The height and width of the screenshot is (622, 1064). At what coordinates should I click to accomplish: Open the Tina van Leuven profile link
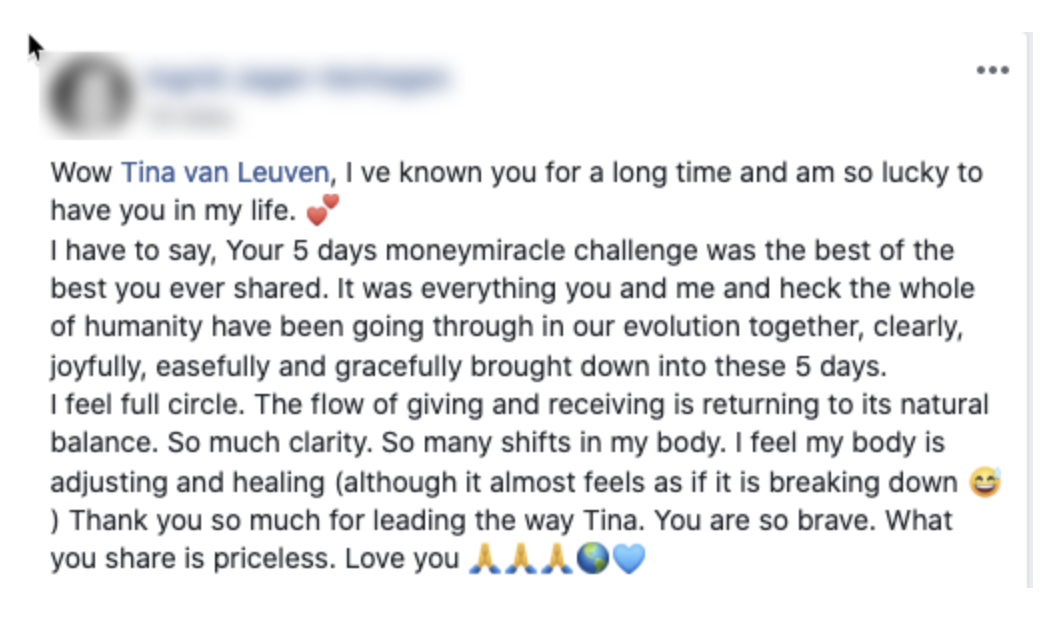[x=225, y=173]
